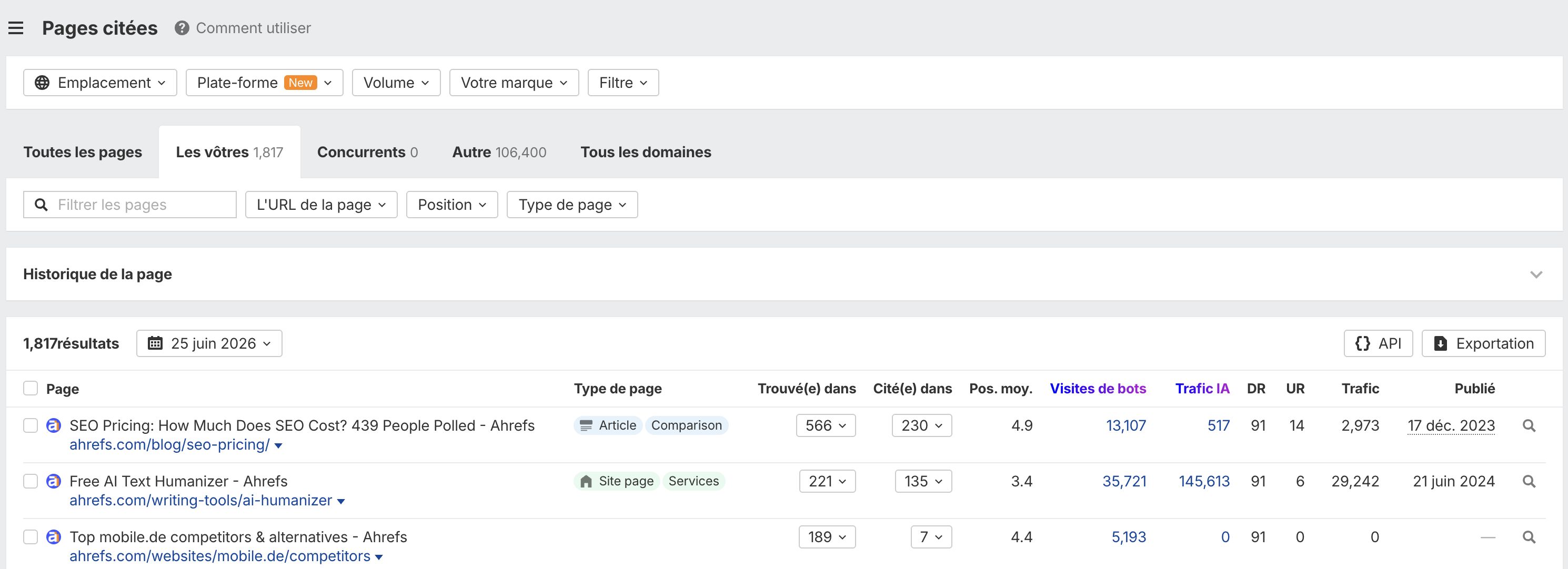Click the search icon in mobile.de competitors row

(x=1529, y=537)
